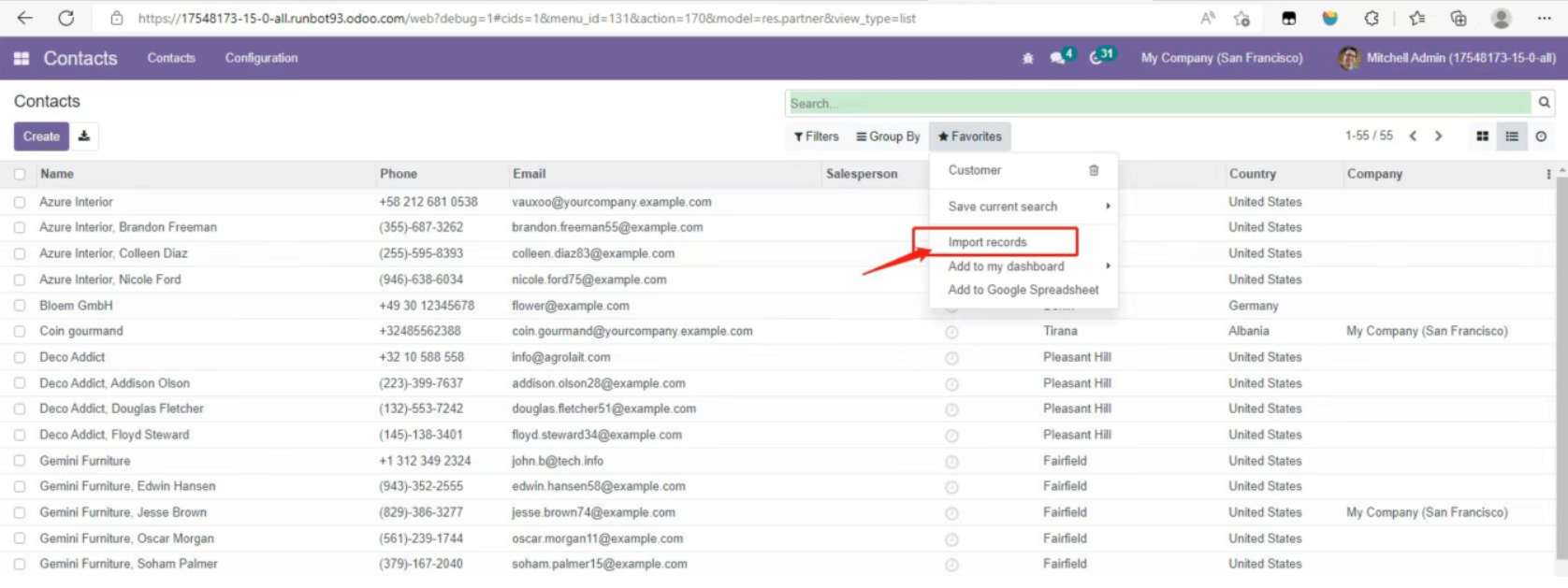Screen dimensions: 1568x588
Task: Open the activities clock icon
Action: coord(1097,58)
